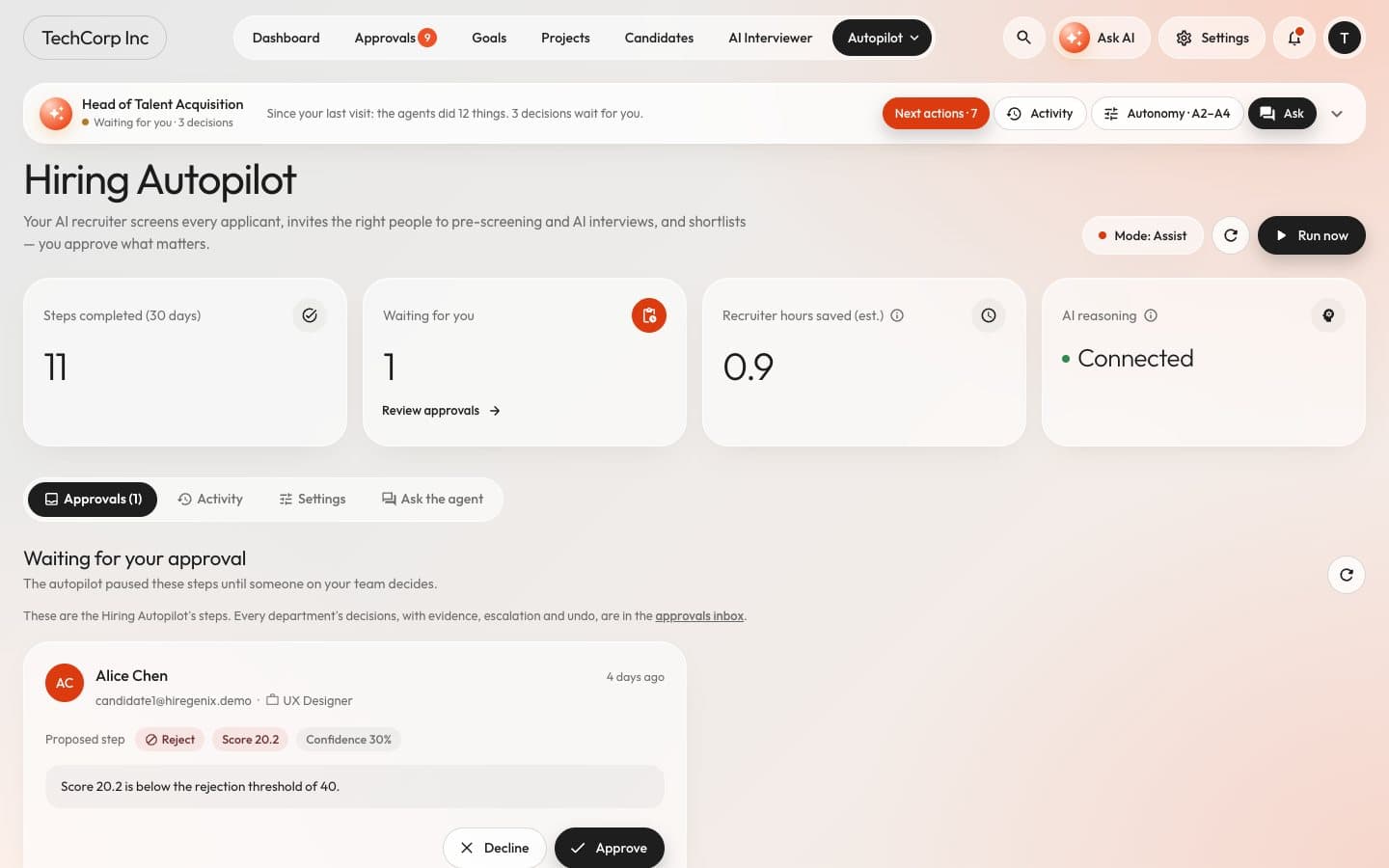
Task: Click the refresh icon beside Mode: Assist
Action: tap(1231, 235)
